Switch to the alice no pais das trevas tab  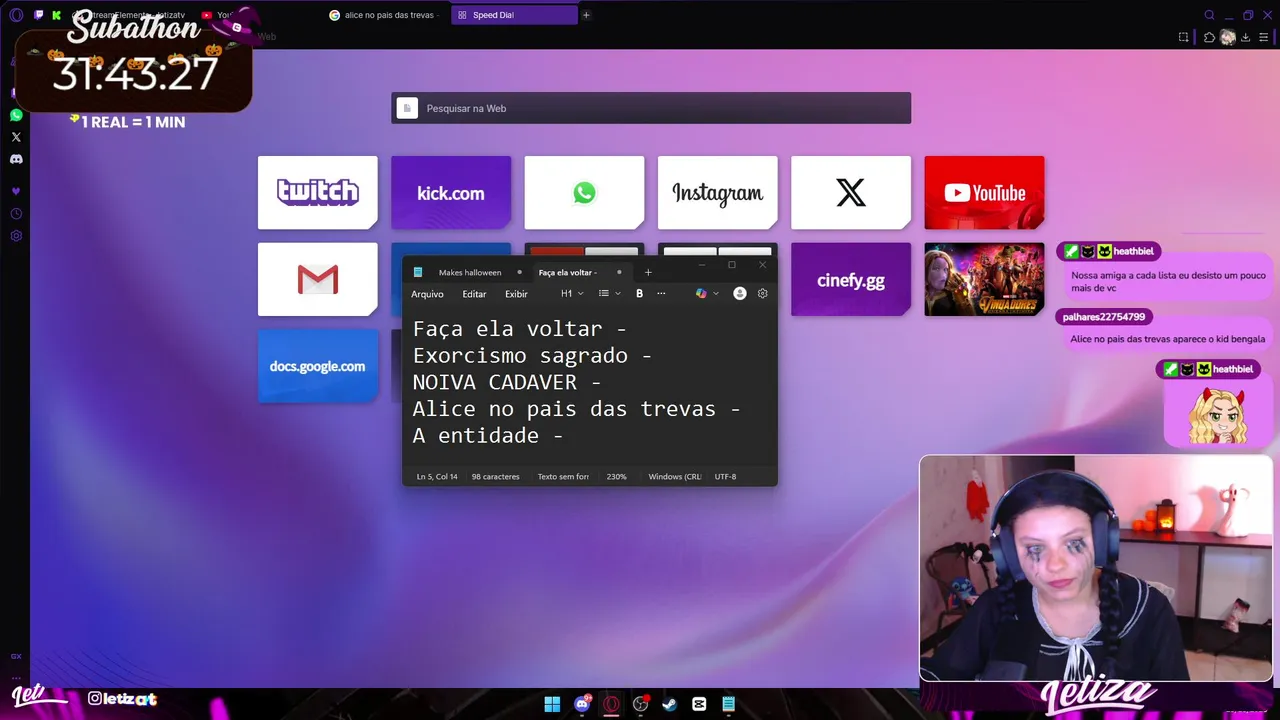[x=386, y=15]
